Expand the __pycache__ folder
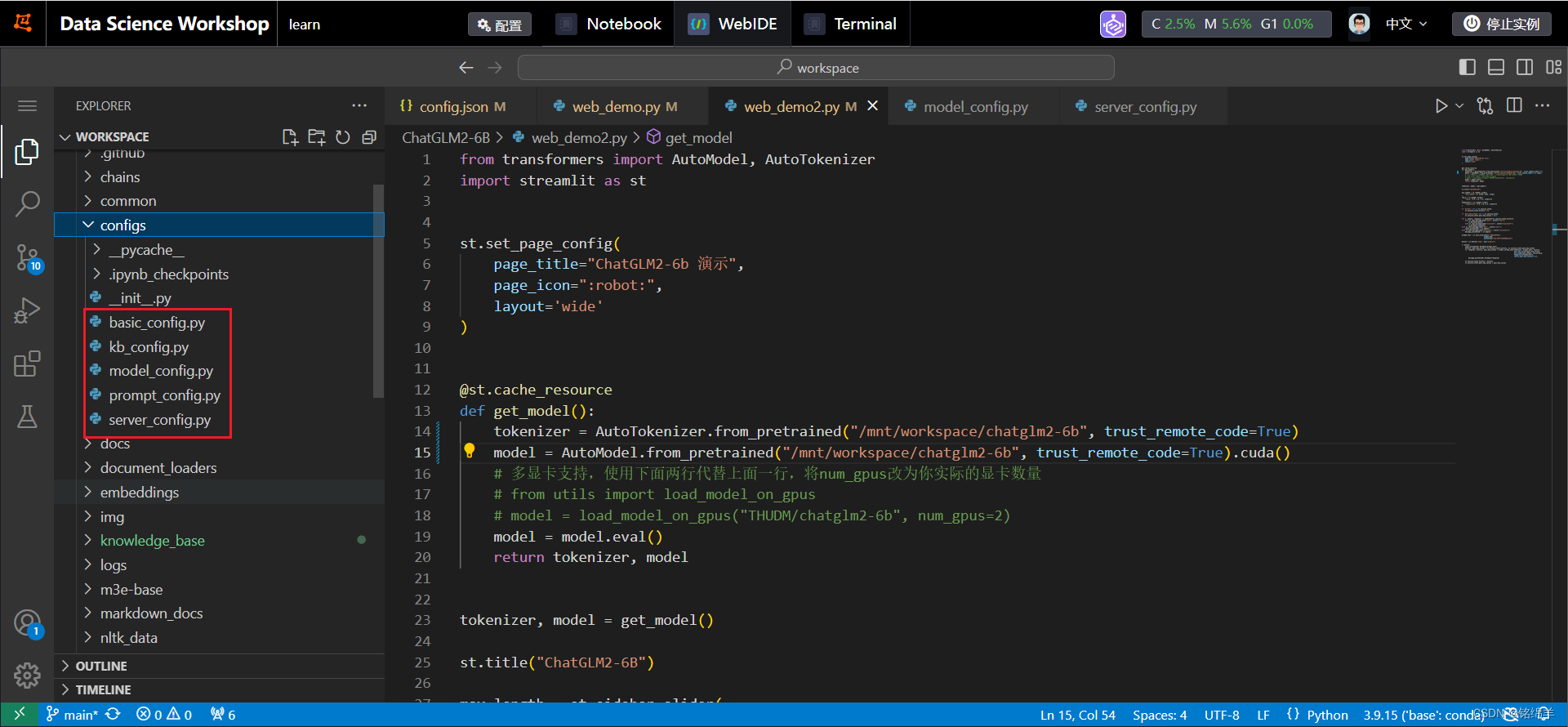The image size is (1568, 727). 219,250
